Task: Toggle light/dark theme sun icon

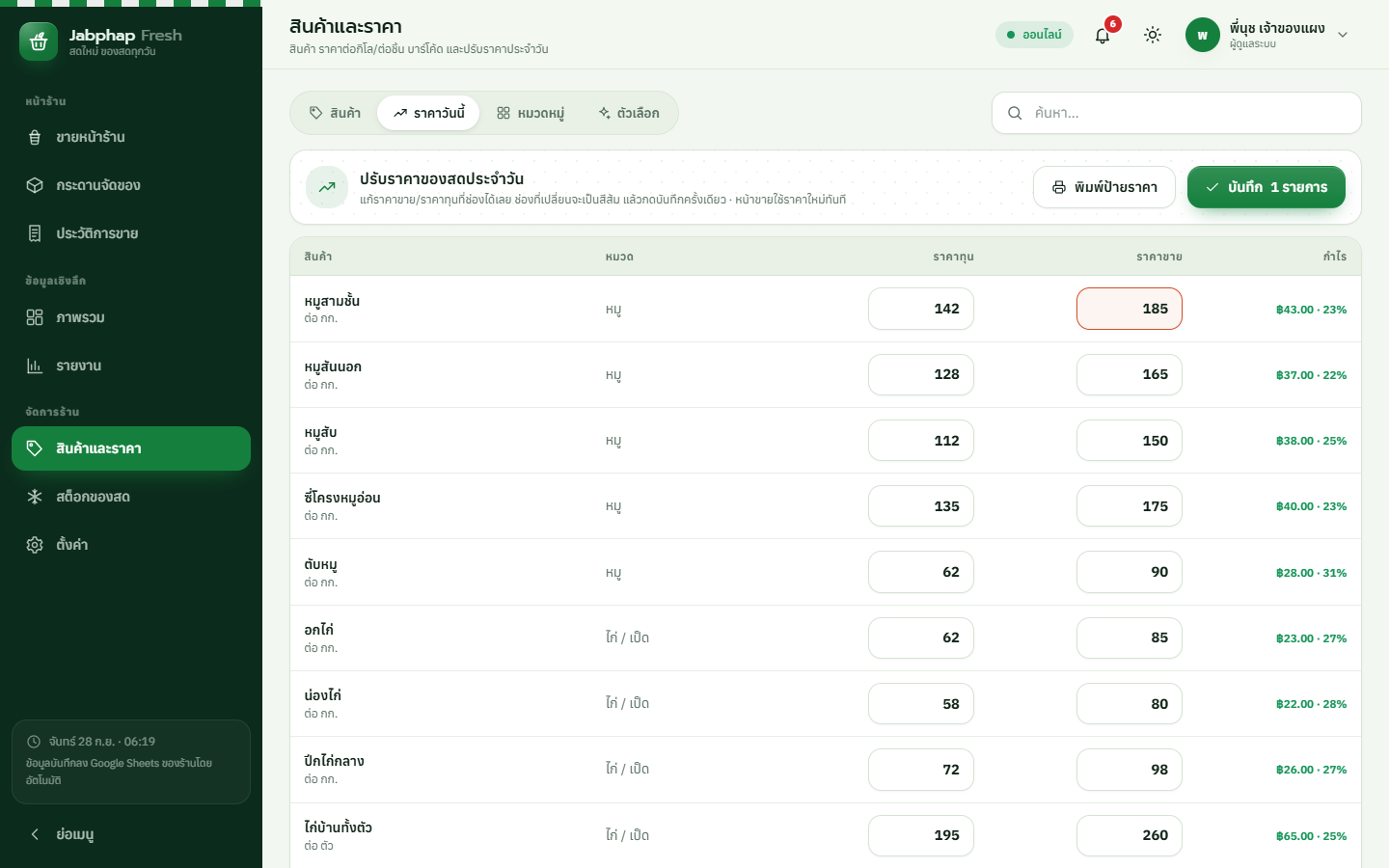Action: point(1153,35)
